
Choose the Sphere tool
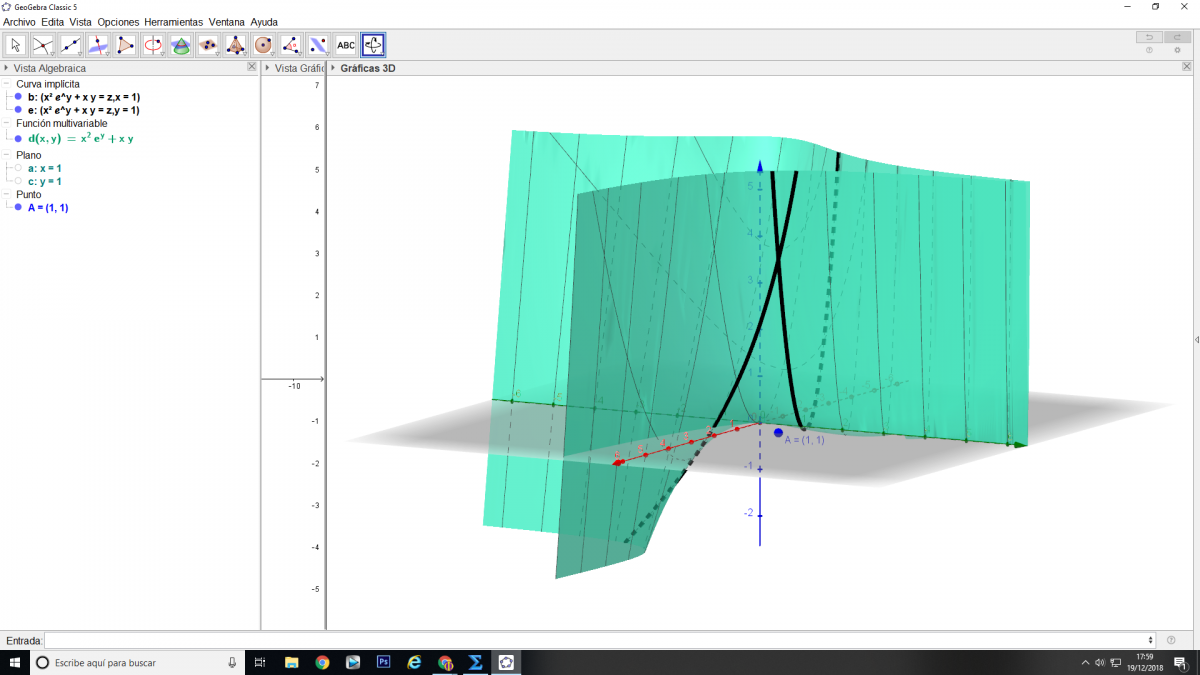point(263,45)
